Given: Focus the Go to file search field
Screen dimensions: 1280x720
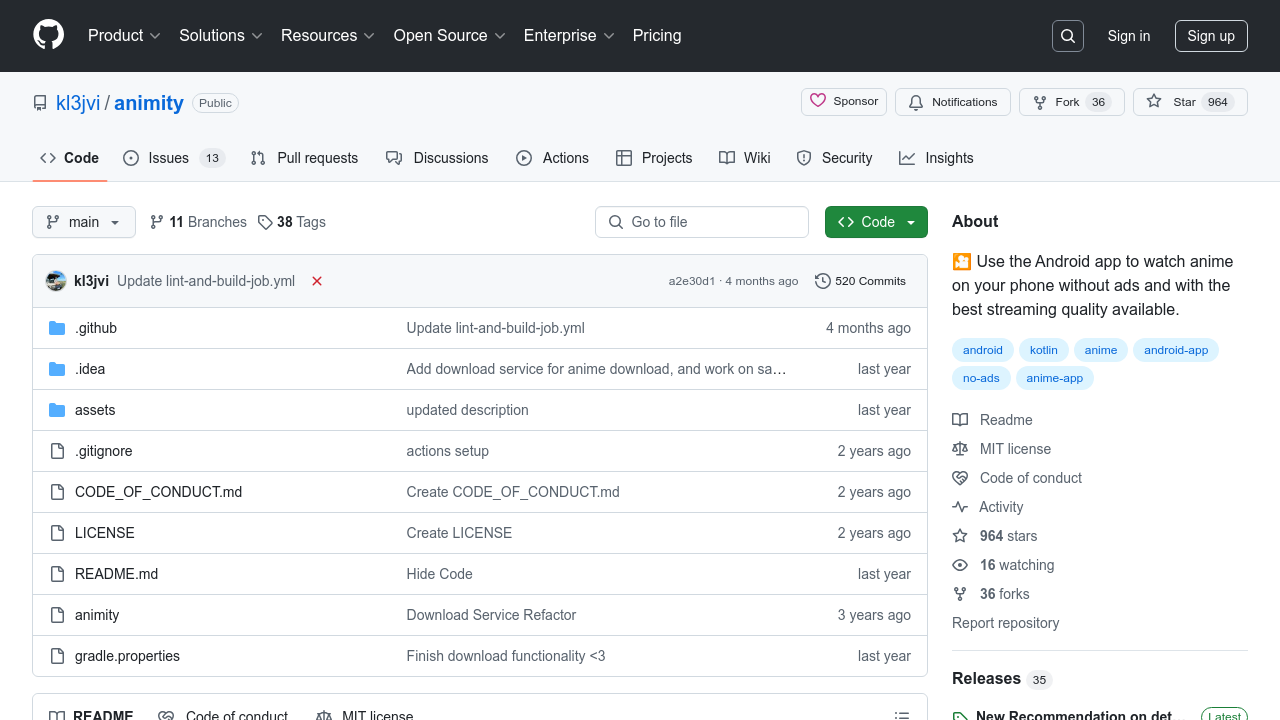Looking at the screenshot, I should 702,222.
